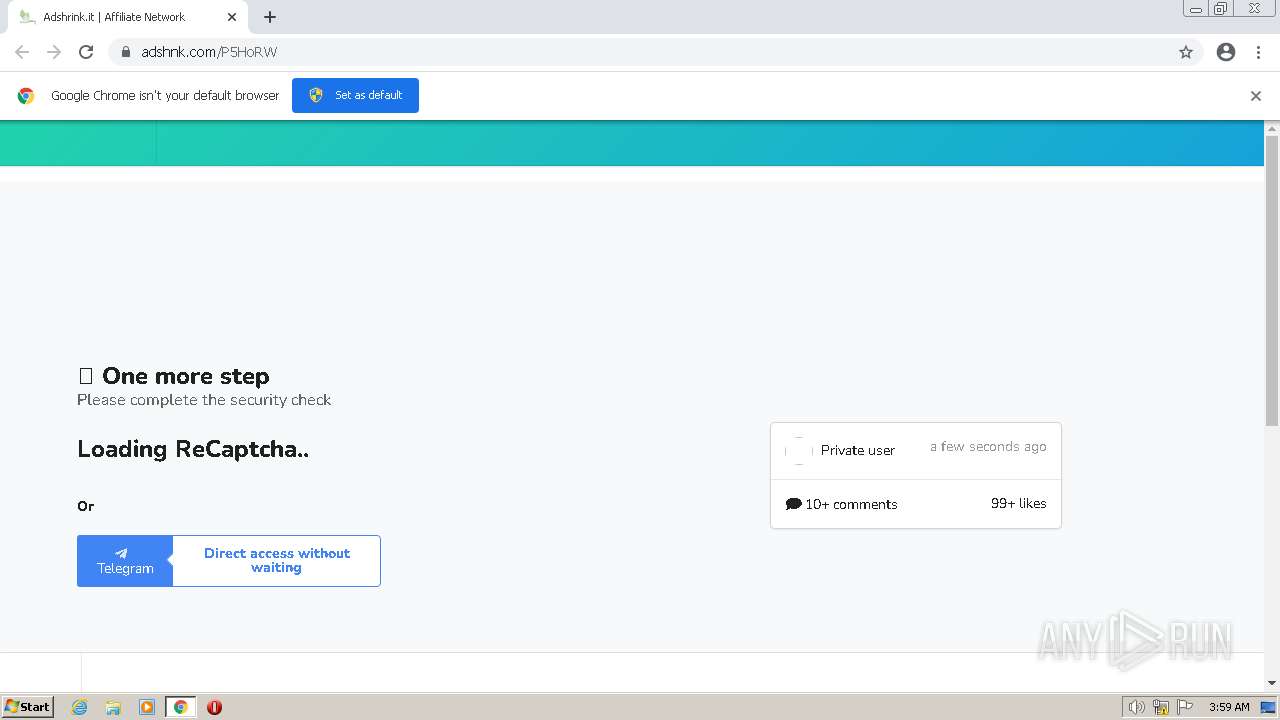Click the red stop-sign taskbar icon
Viewport: 1280px width, 720px height.
point(214,707)
